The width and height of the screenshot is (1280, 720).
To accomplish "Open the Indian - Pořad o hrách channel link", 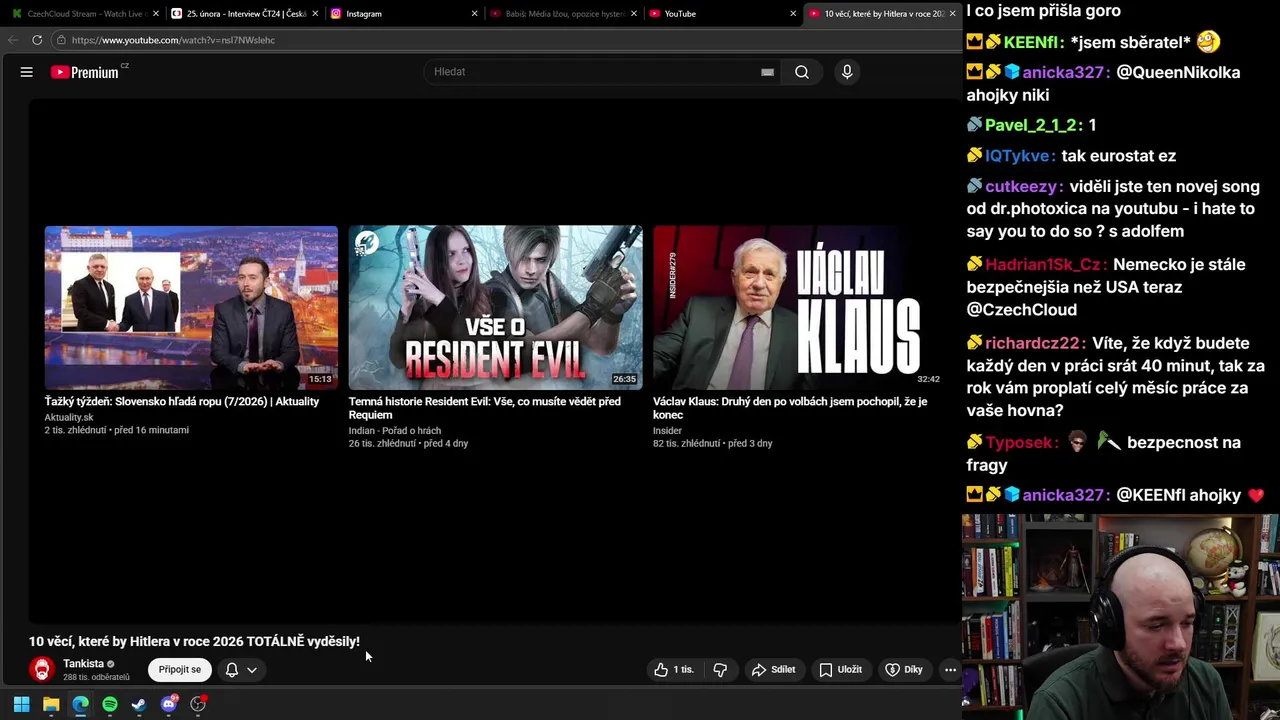I will click(395, 431).
